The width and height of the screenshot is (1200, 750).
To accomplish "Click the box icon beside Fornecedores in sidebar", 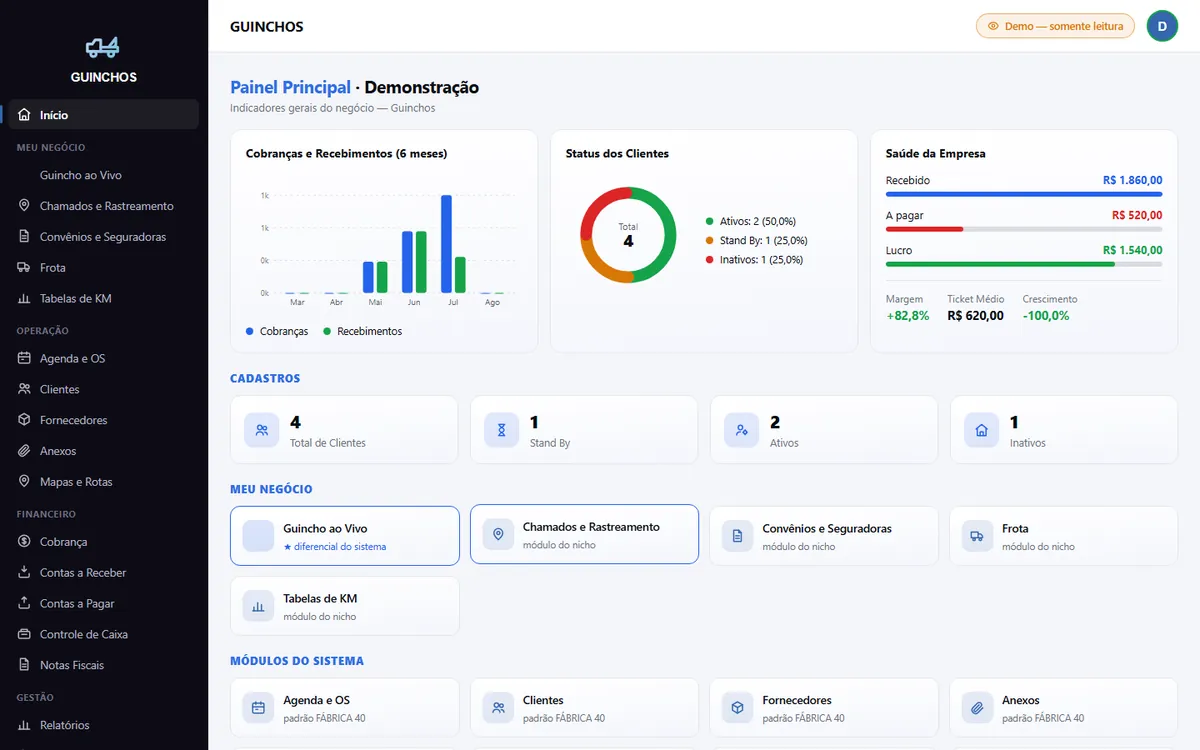I will point(24,421).
